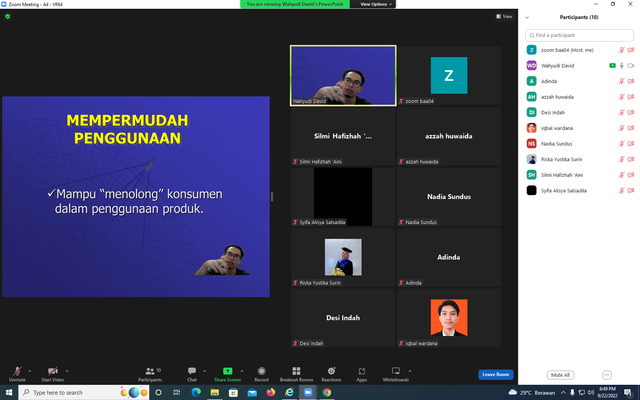The image size is (640, 400).
Task: Select Wahyudi David in participants list
Action: coord(579,65)
